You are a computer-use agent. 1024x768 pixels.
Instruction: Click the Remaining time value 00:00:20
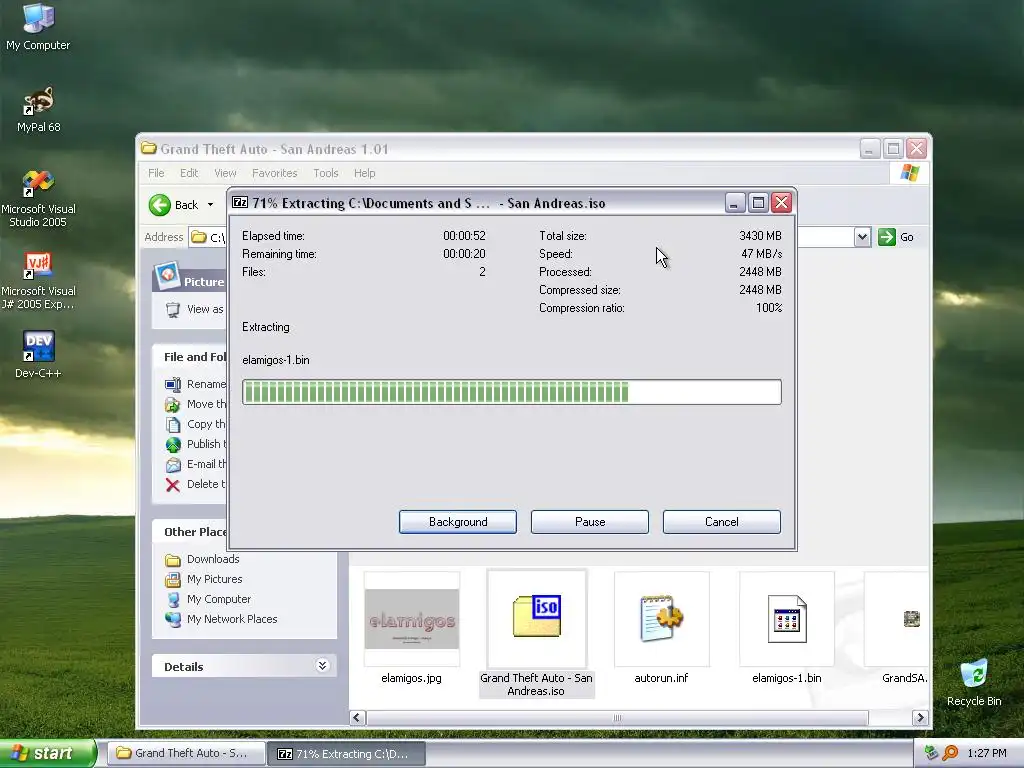(x=464, y=254)
